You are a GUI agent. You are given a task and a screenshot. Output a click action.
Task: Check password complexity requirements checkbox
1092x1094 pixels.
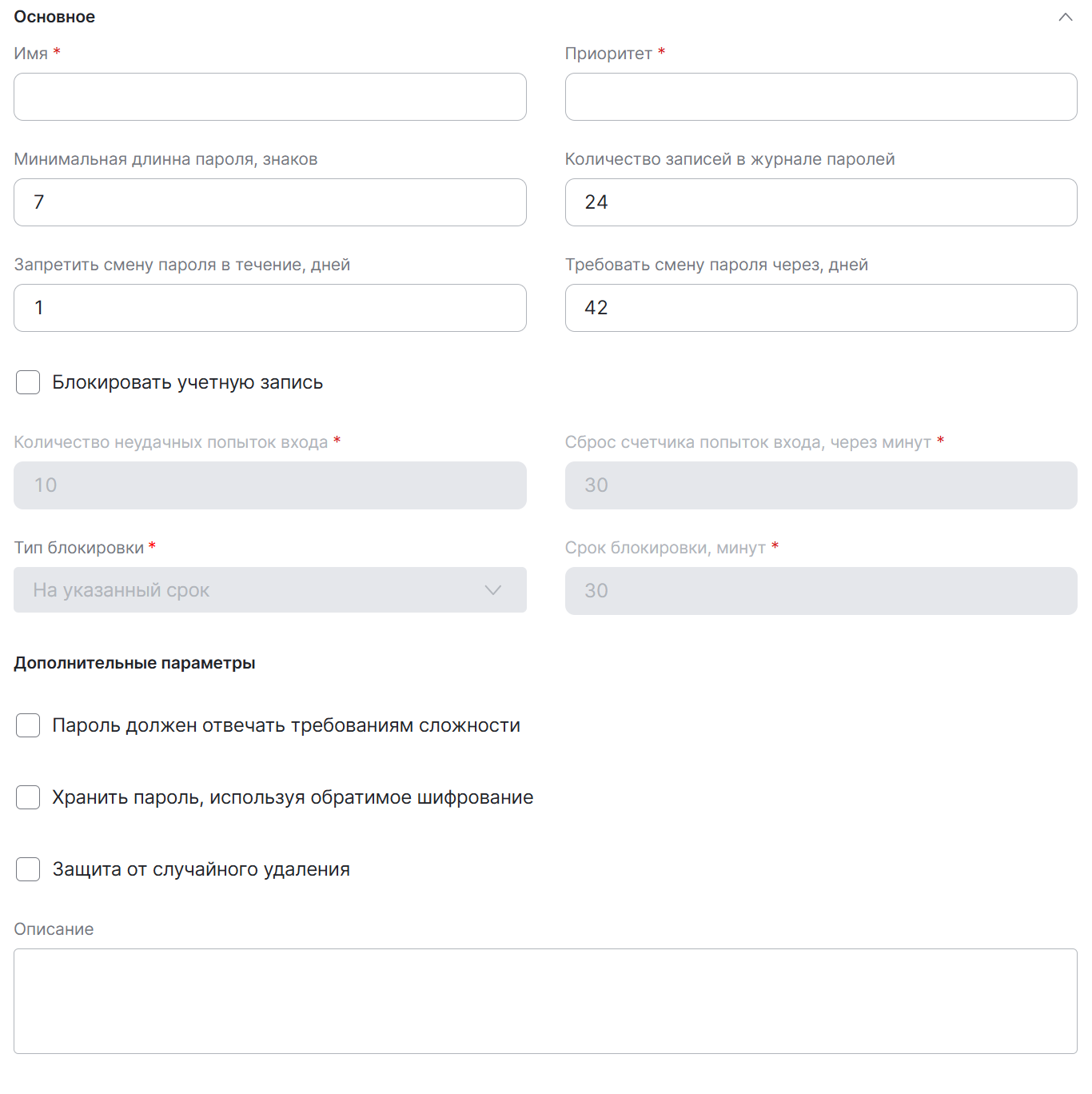coord(28,725)
